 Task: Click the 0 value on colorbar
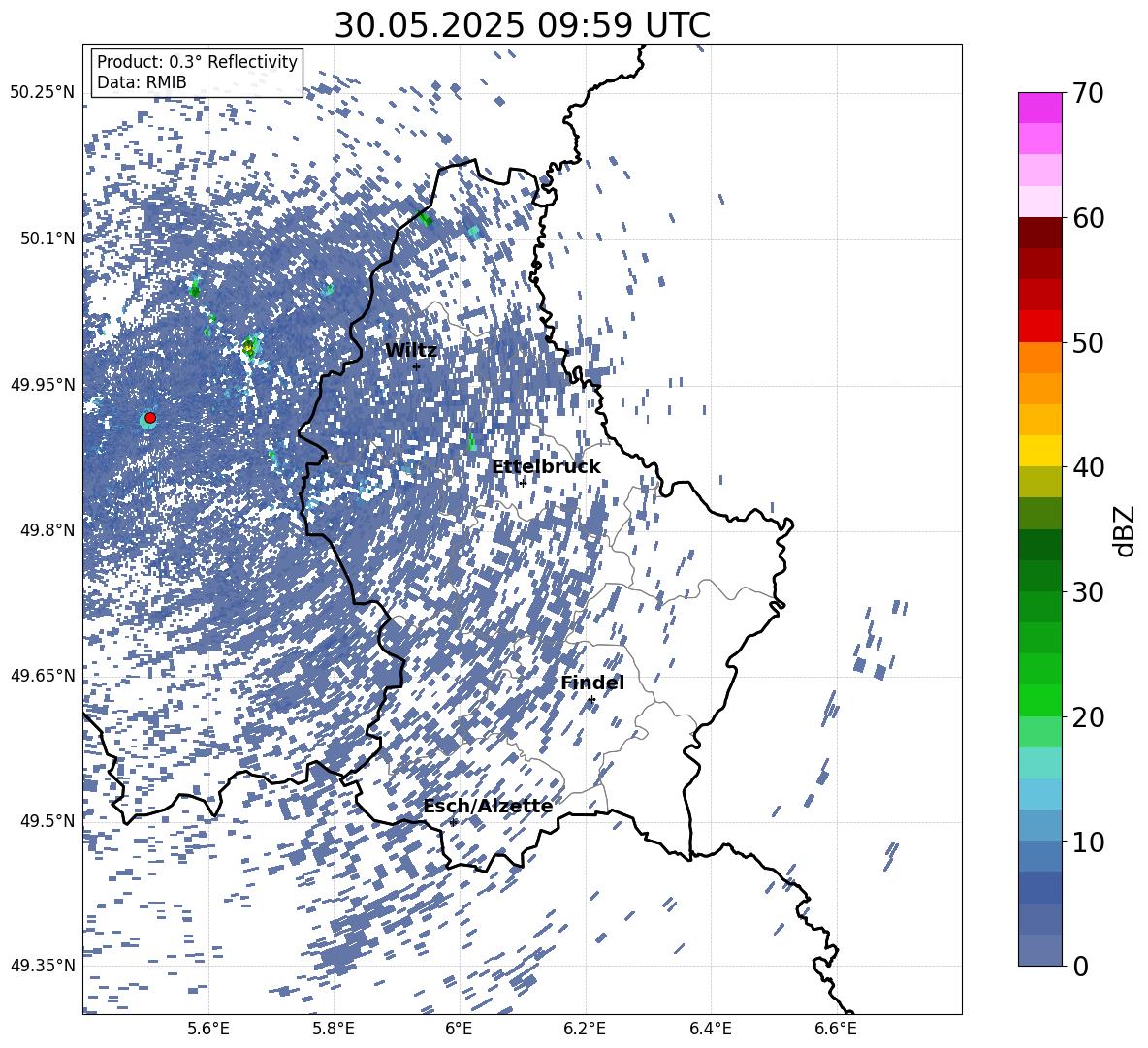1080,966
